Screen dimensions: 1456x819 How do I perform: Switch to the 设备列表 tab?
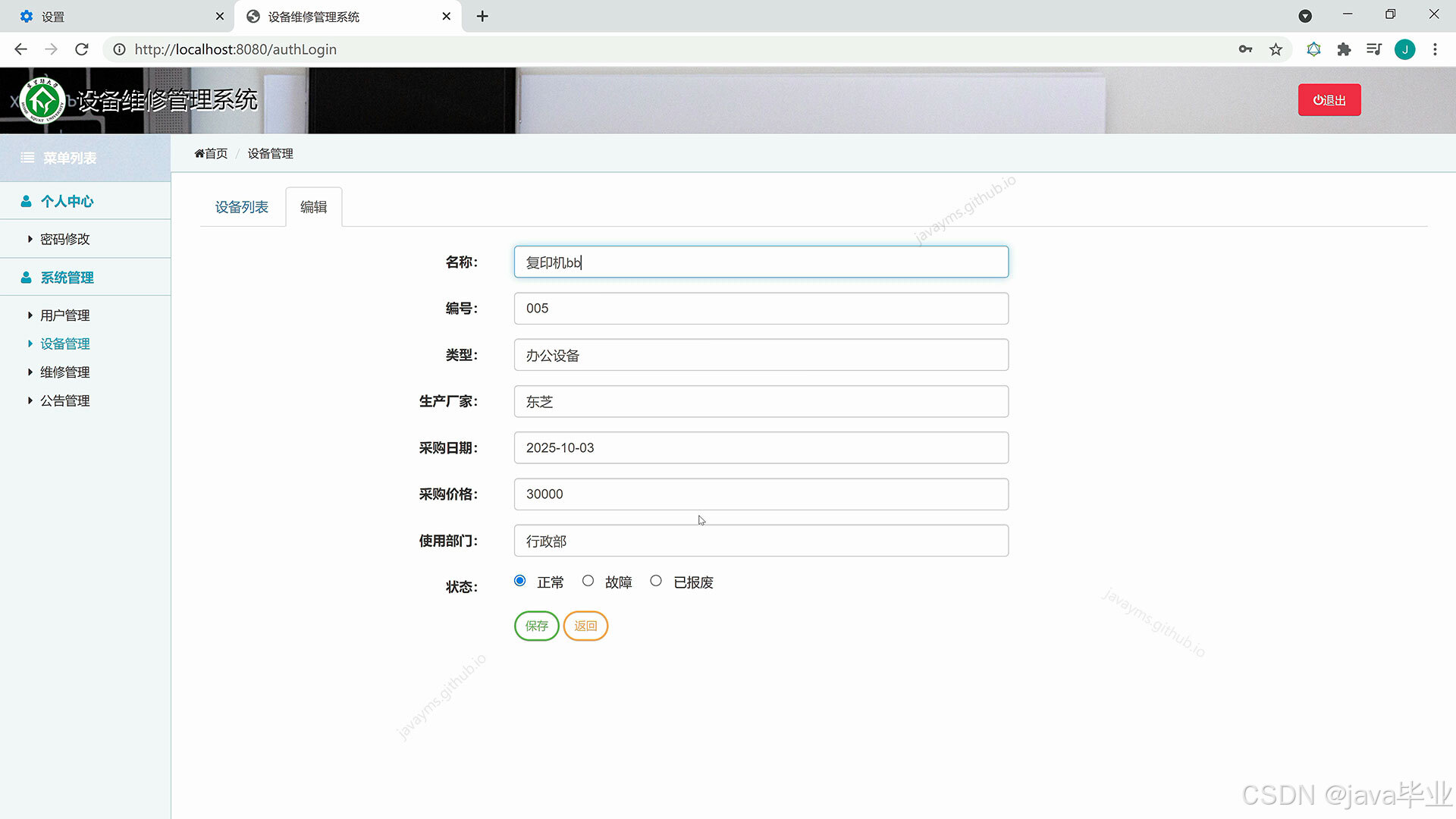(241, 207)
